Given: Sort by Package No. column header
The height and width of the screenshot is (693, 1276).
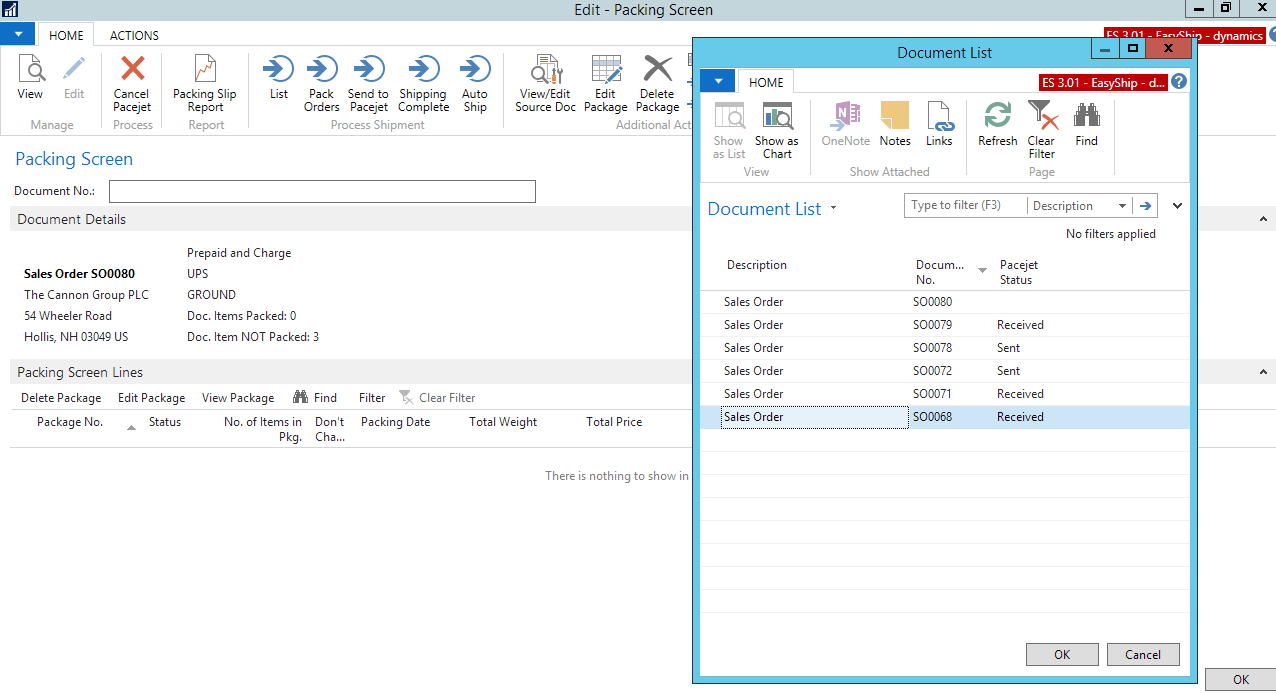Looking at the screenshot, I should (x=72, y=422).
